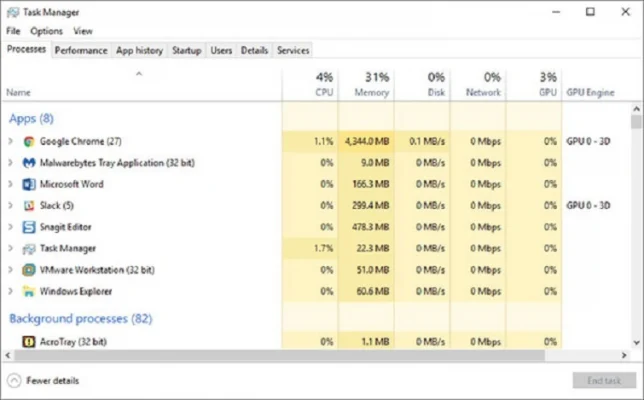Select the VMware Workstation icon

pos(30,269)
